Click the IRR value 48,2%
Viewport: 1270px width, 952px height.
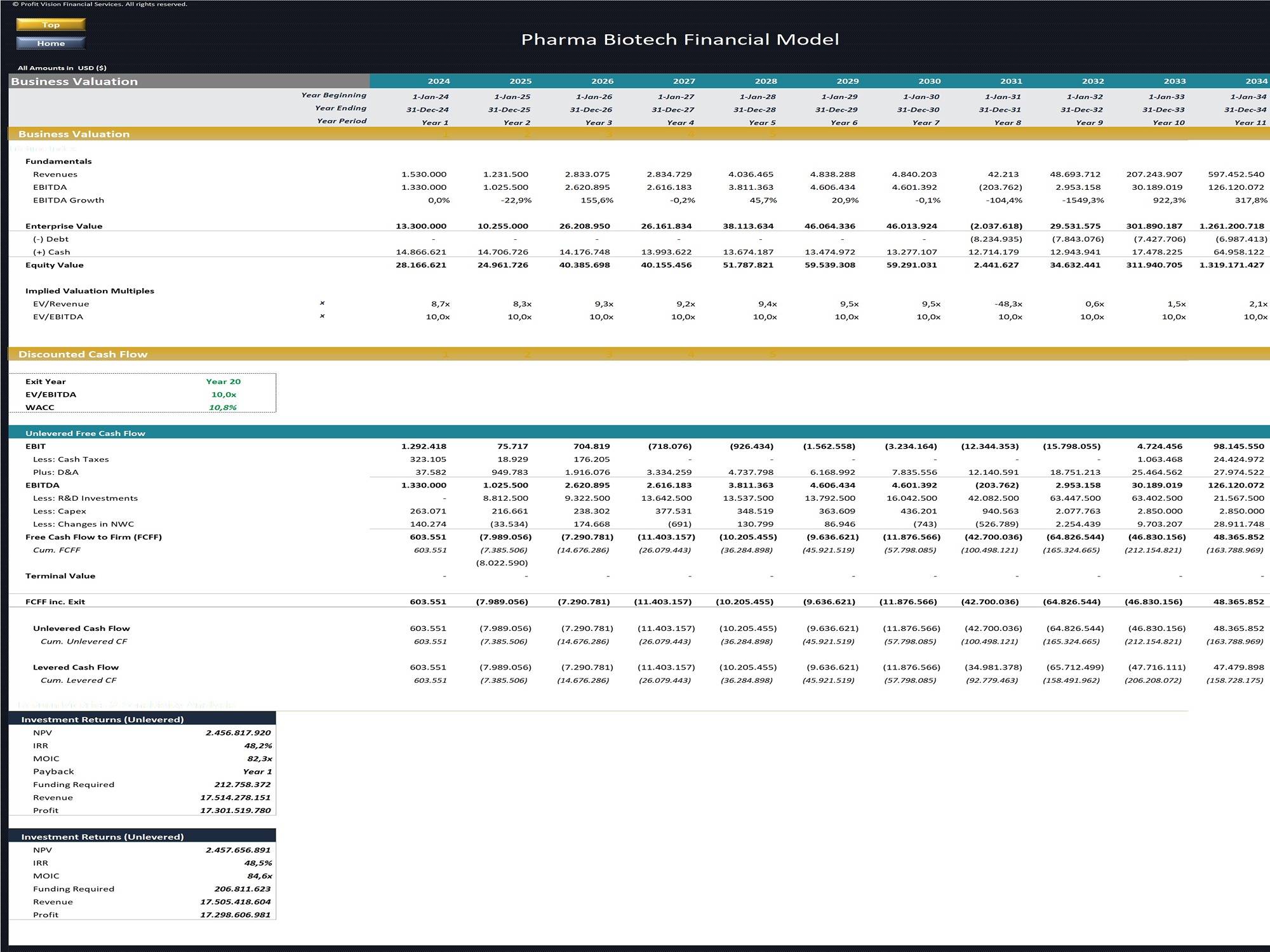click(x=258, y=746)
